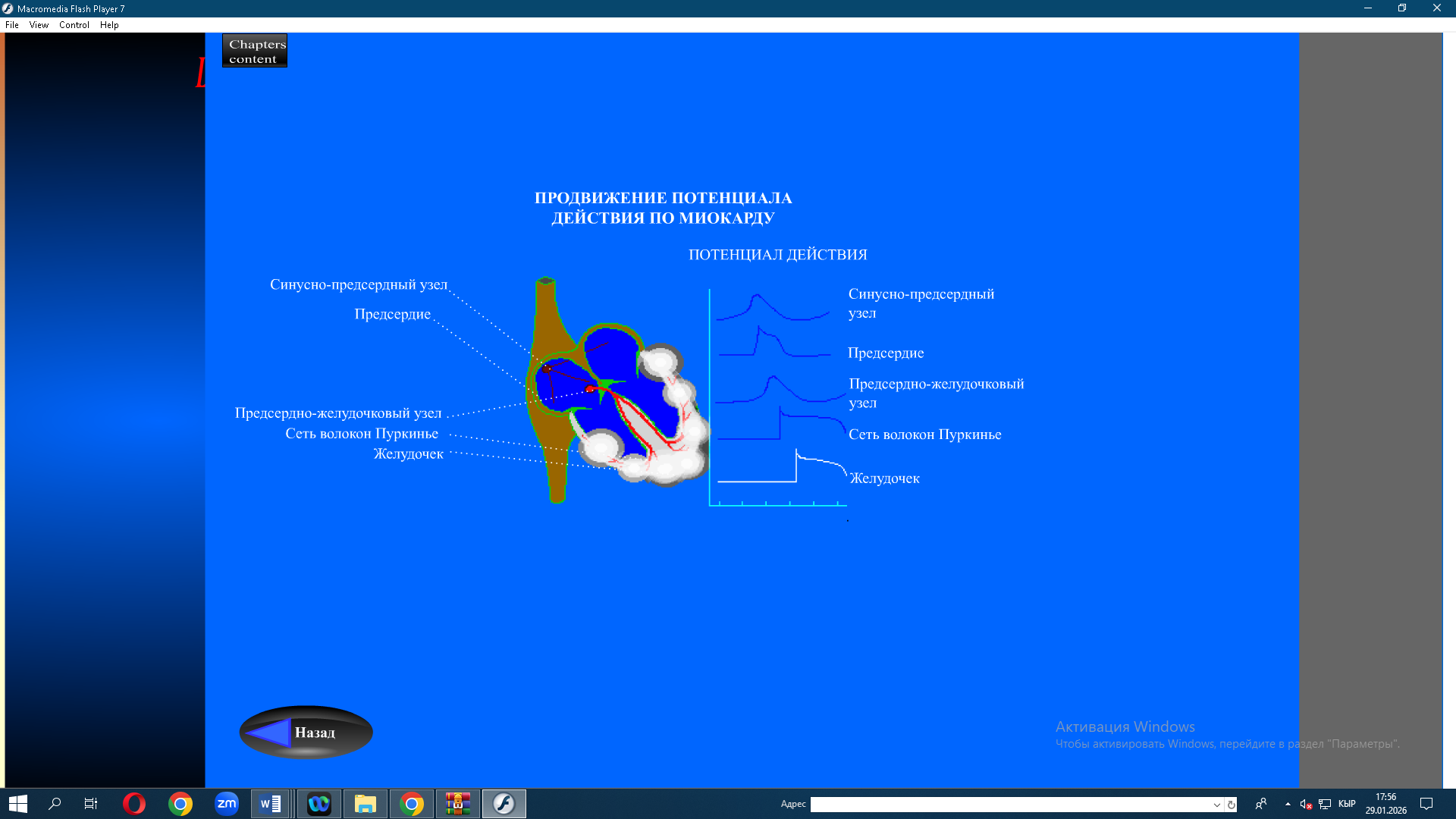Image resolution: width=1456 pixels, height=819 pixels.
Task: Open the Control menu
Action: pos(74,25)
